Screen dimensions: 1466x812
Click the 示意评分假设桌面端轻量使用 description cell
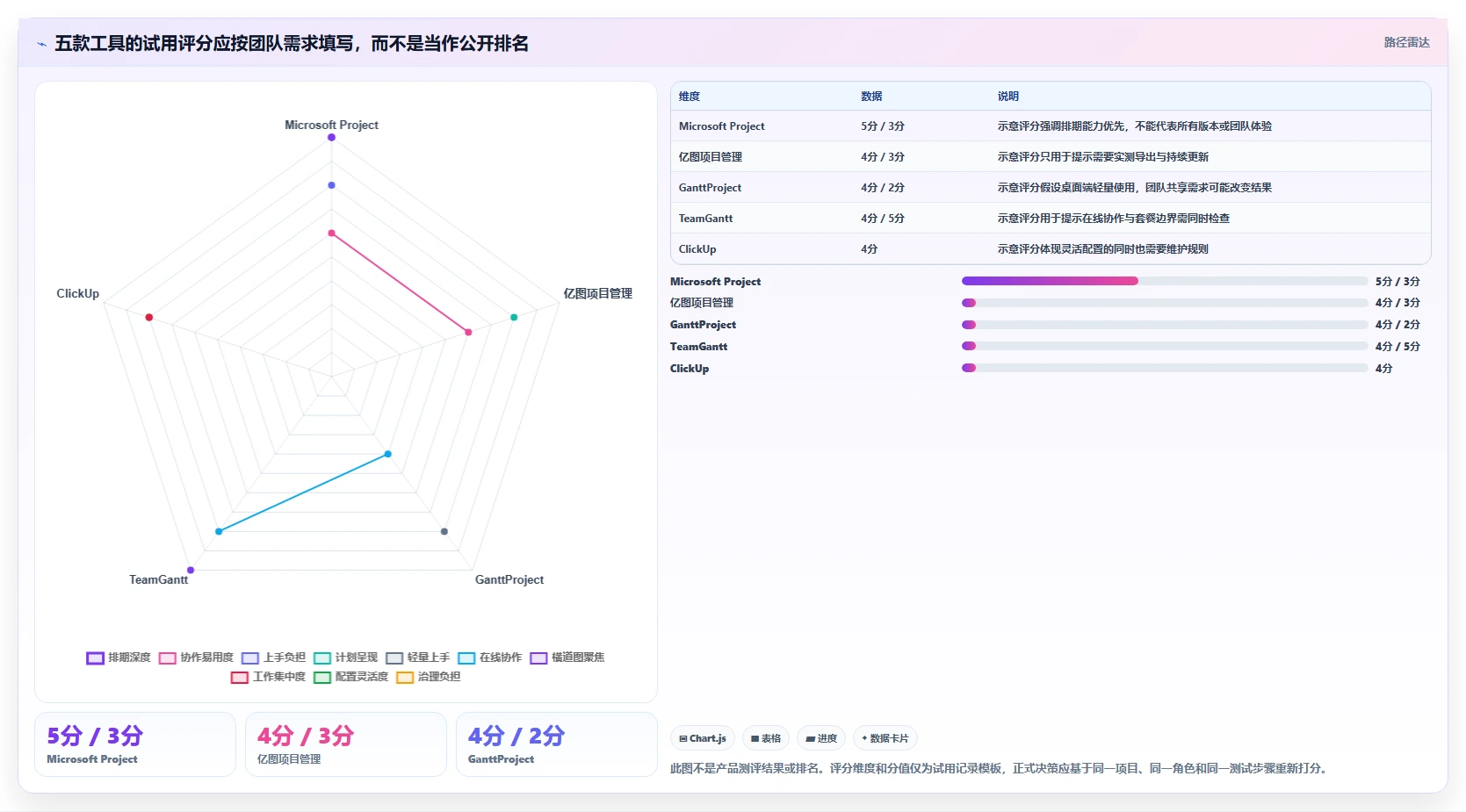tap(1135, 188)
